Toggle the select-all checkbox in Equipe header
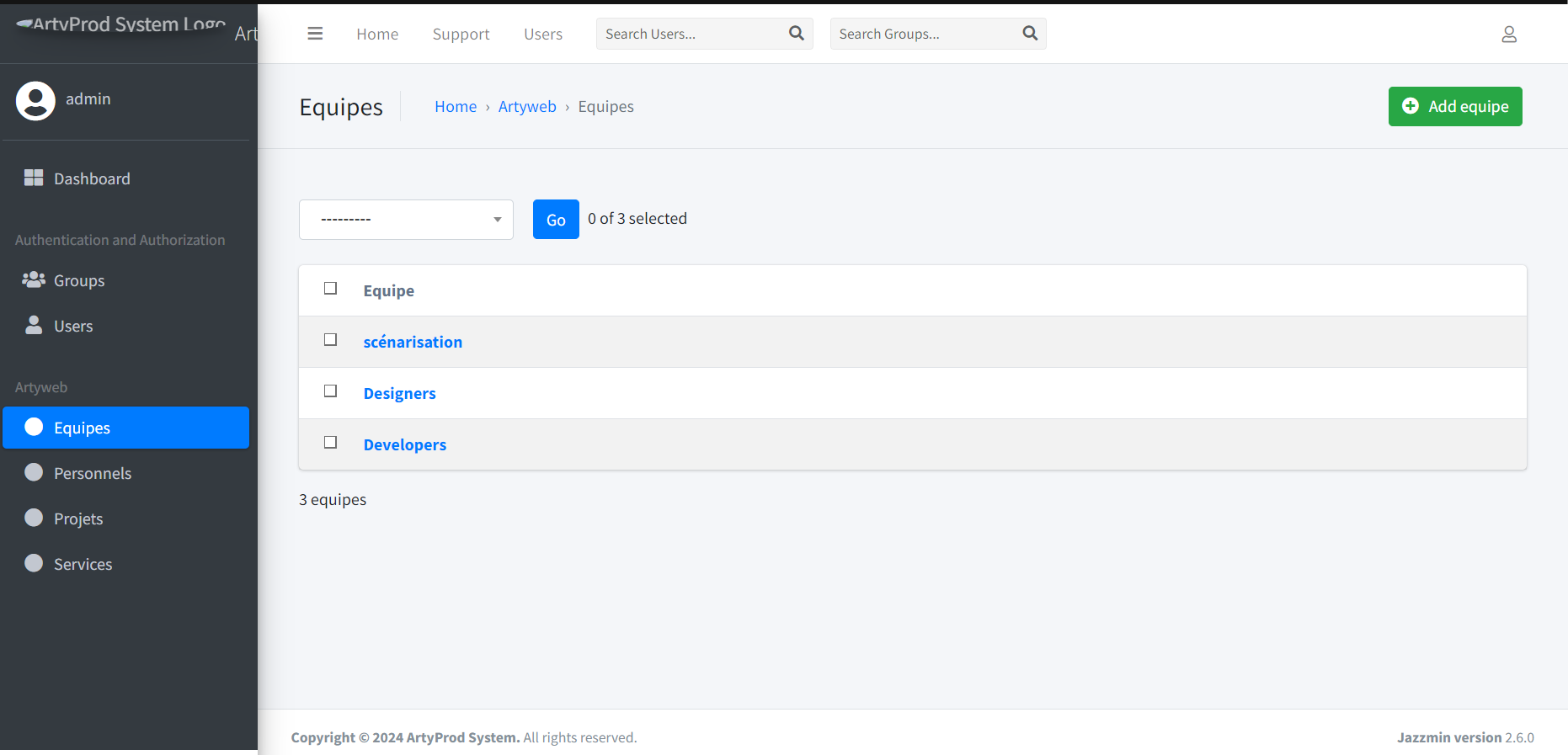This screenshot has height=755, width=1568. click(330, 289)
